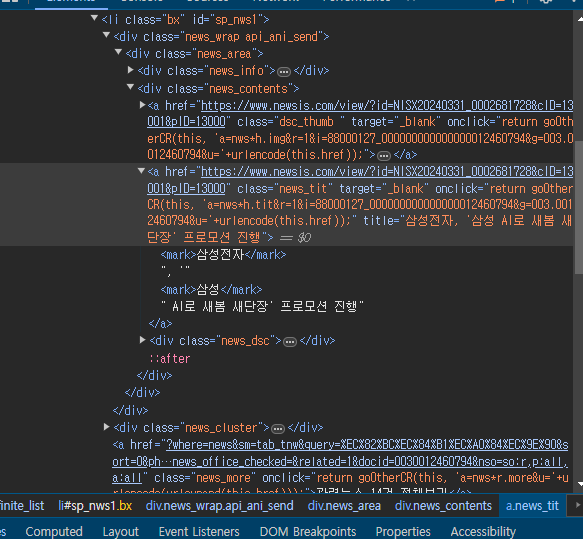
Task: Click the scrollbar down arrow
Action: click(x=579, y=484)
